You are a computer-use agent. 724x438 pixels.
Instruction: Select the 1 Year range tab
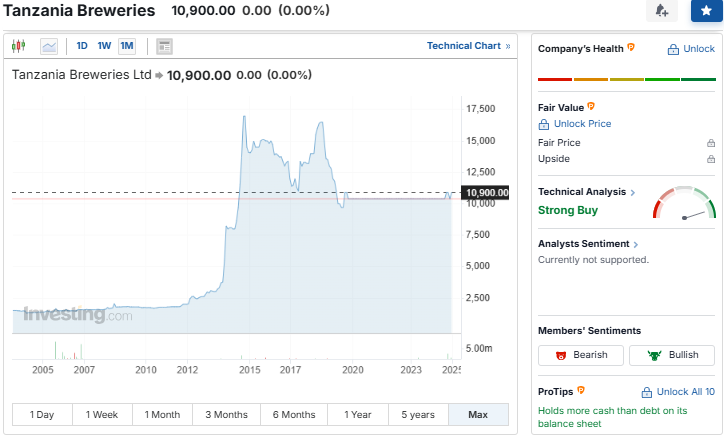tap(358, 414)
